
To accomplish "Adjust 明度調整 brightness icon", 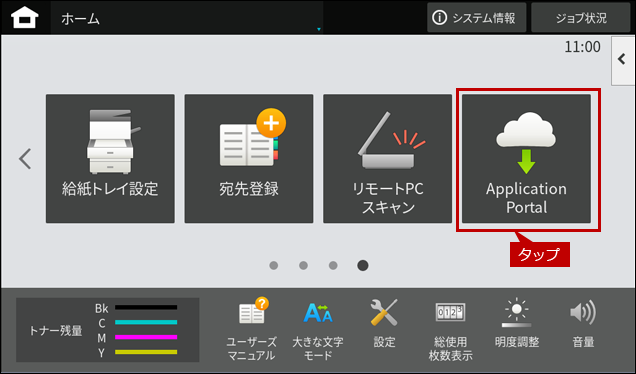I will click(517, 323).
